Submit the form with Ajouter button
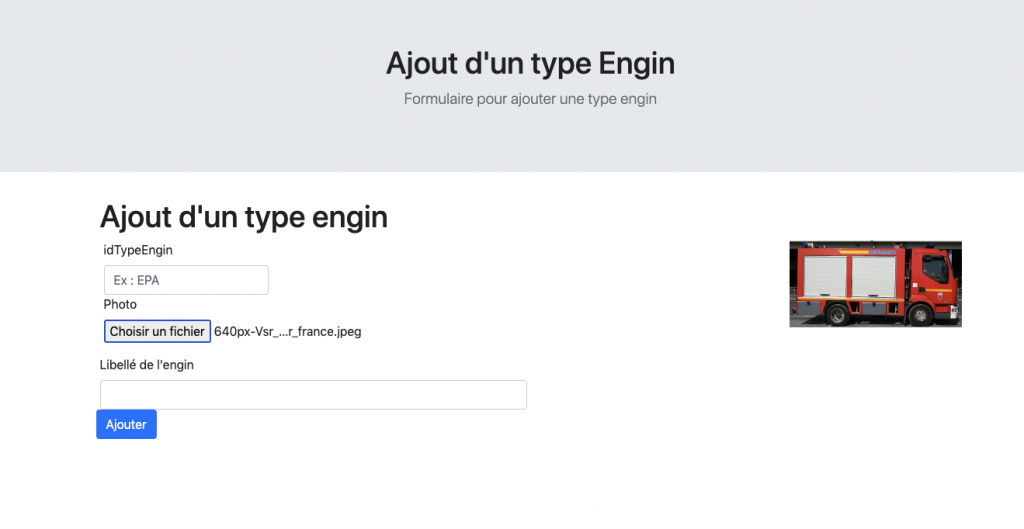1024x529 pixels. pos(126,424)
